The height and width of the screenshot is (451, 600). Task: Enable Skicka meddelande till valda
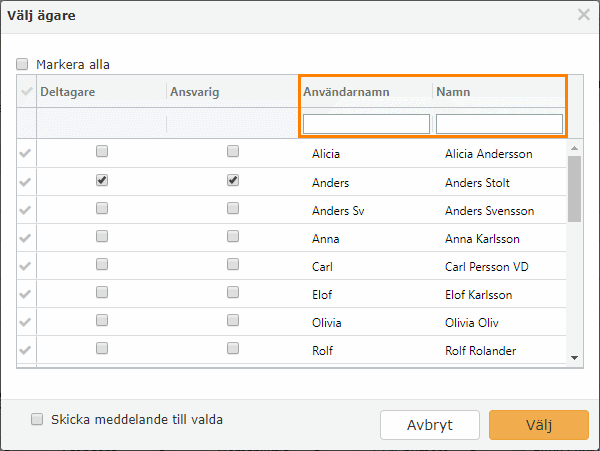(37, 419)
